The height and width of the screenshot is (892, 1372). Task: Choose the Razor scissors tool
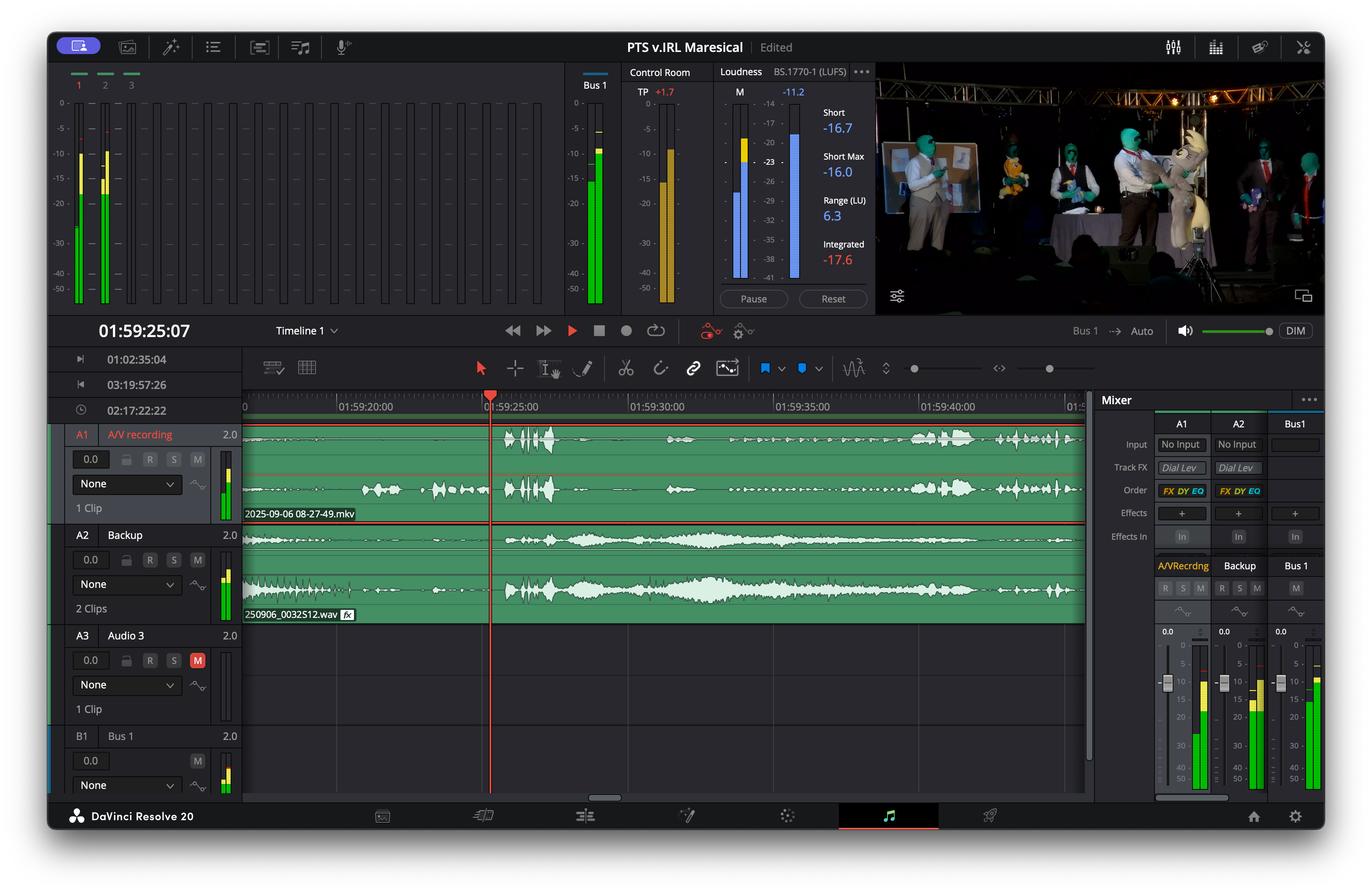click(x=626, y=368)
